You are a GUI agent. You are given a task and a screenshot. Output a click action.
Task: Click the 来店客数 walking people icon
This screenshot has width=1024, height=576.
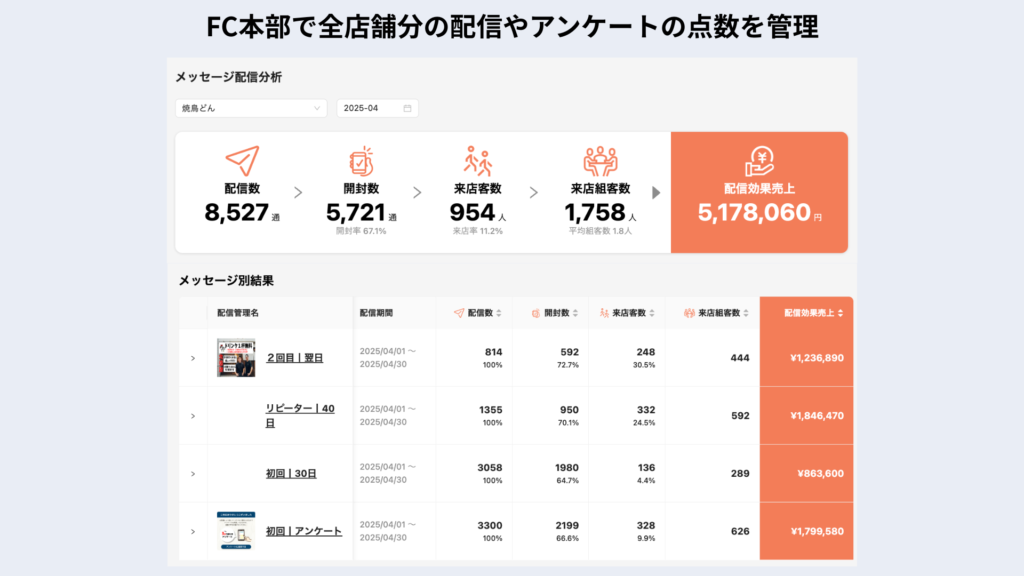478,161
